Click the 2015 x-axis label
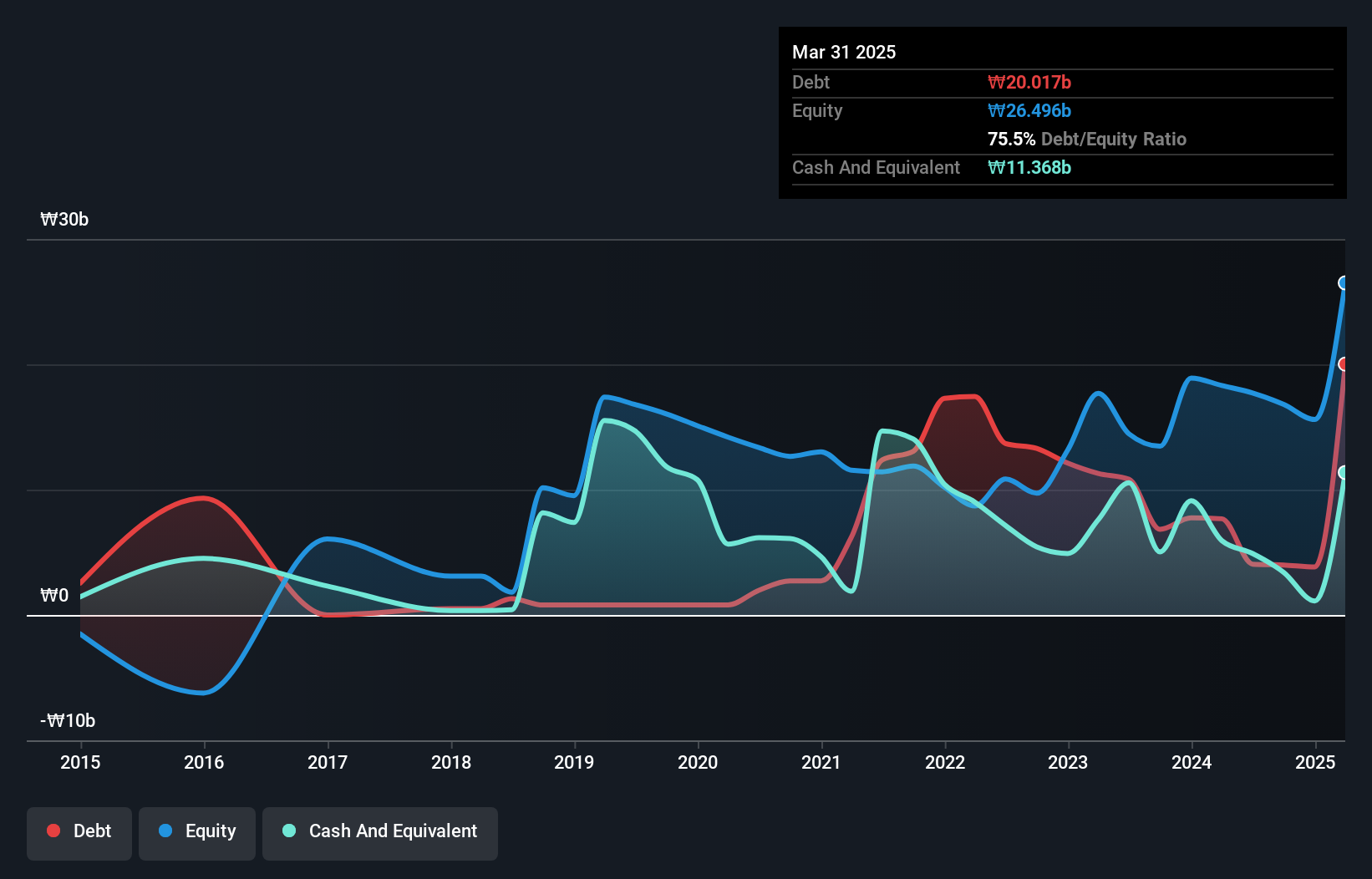Image resolution: width=1372 pixels, height=879 pixels. 80,762
